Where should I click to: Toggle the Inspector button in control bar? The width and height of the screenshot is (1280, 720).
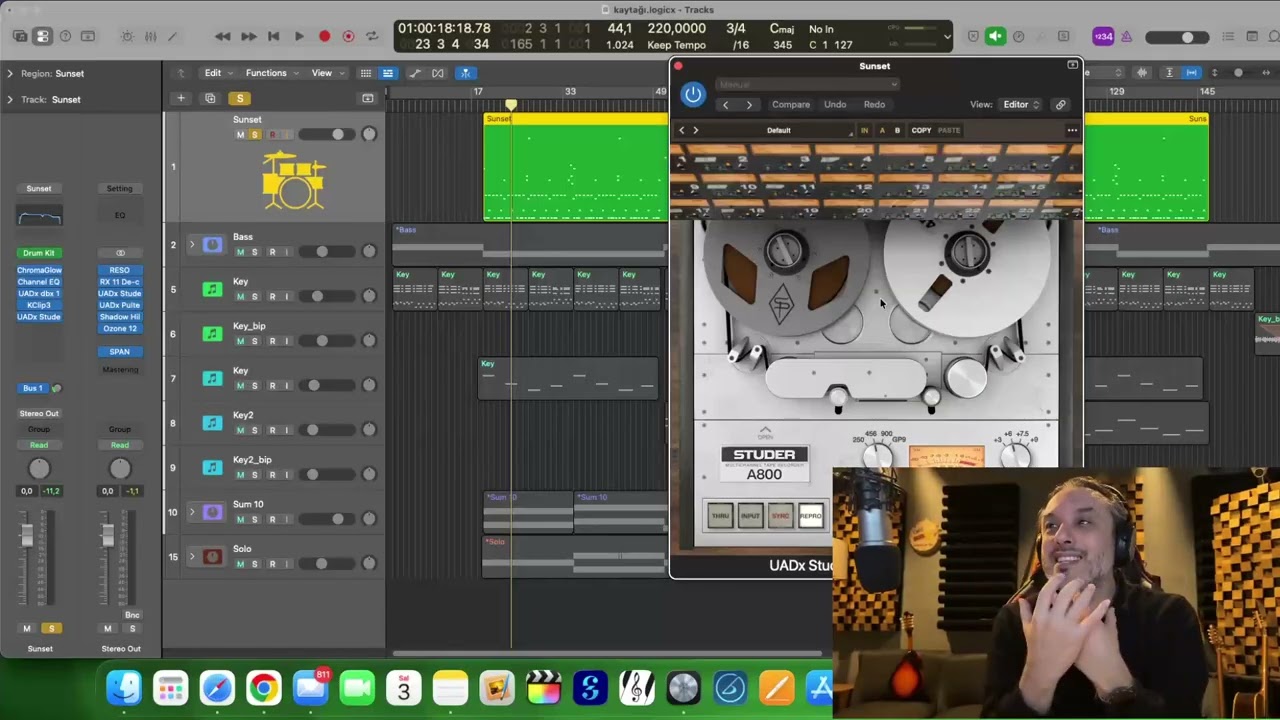42,36
